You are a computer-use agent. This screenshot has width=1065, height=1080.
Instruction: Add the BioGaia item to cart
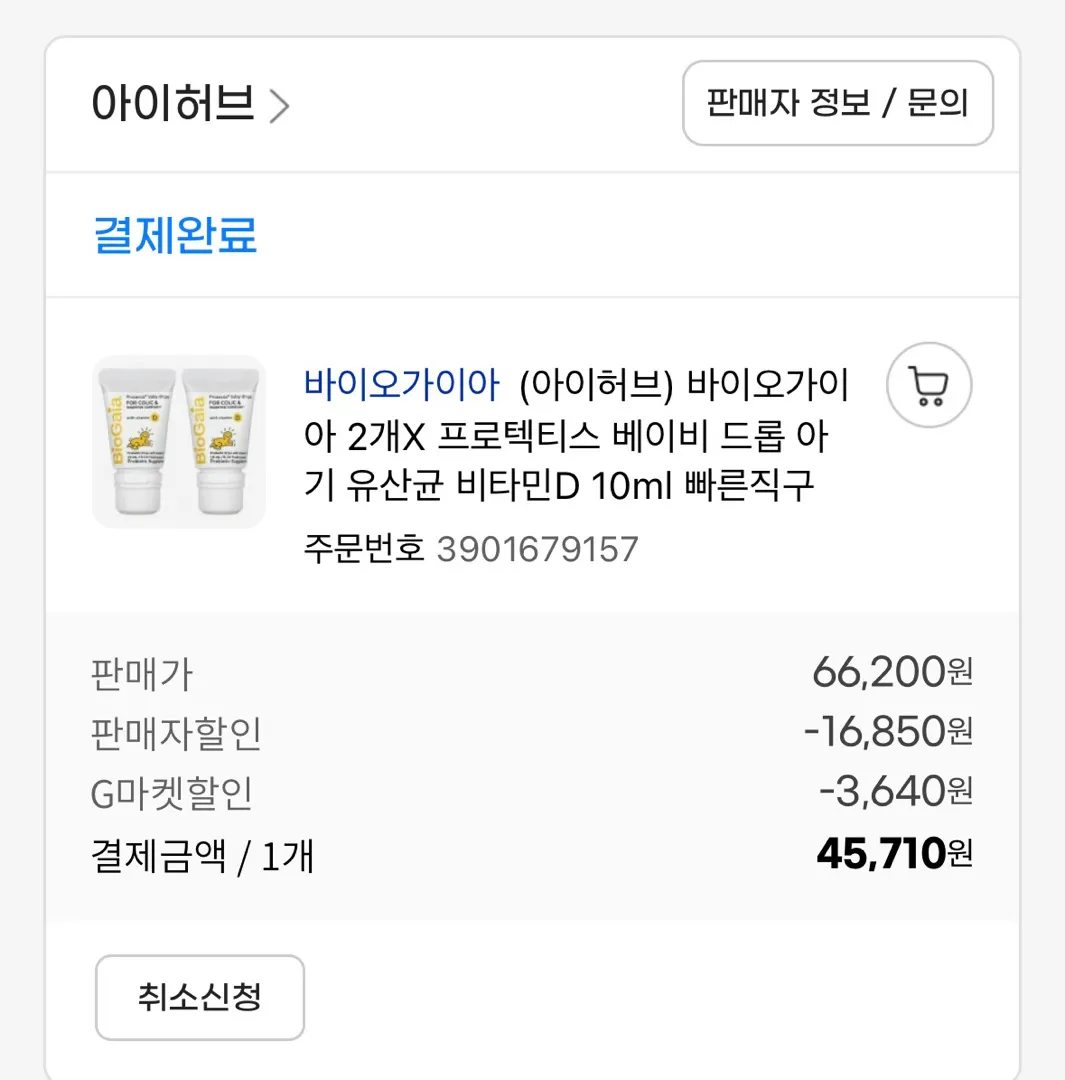929,385
